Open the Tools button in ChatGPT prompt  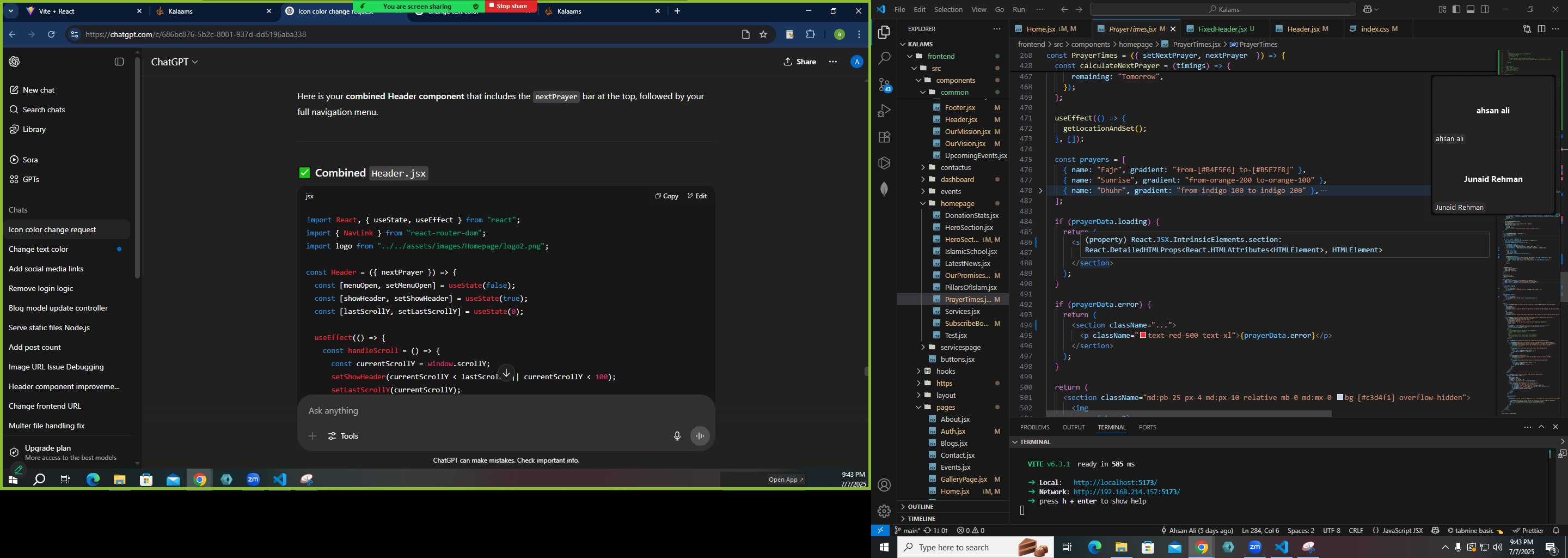tap(344, 436)
